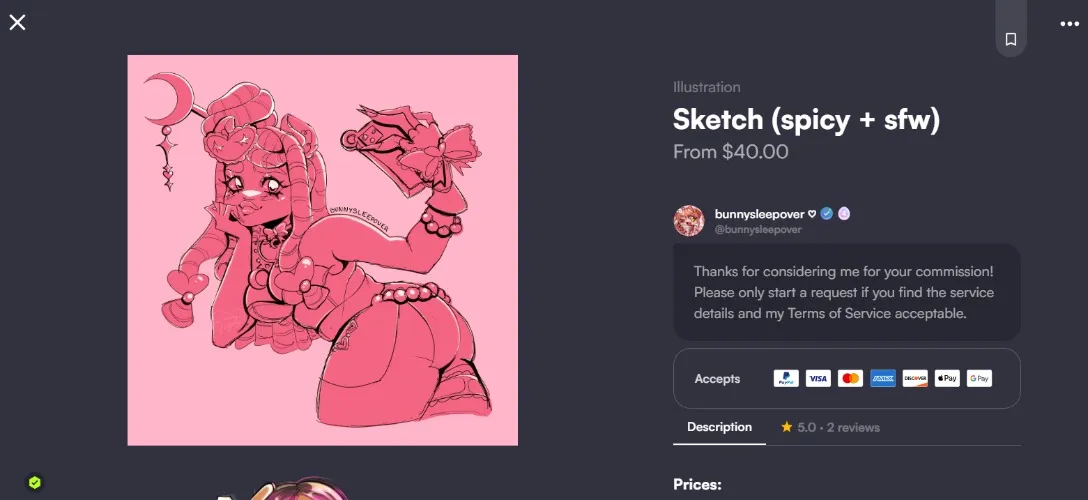Click the blue verified badge next to bunnysleepover
Viewport: 1088px width, 500px height.
[x=826, y=214]
